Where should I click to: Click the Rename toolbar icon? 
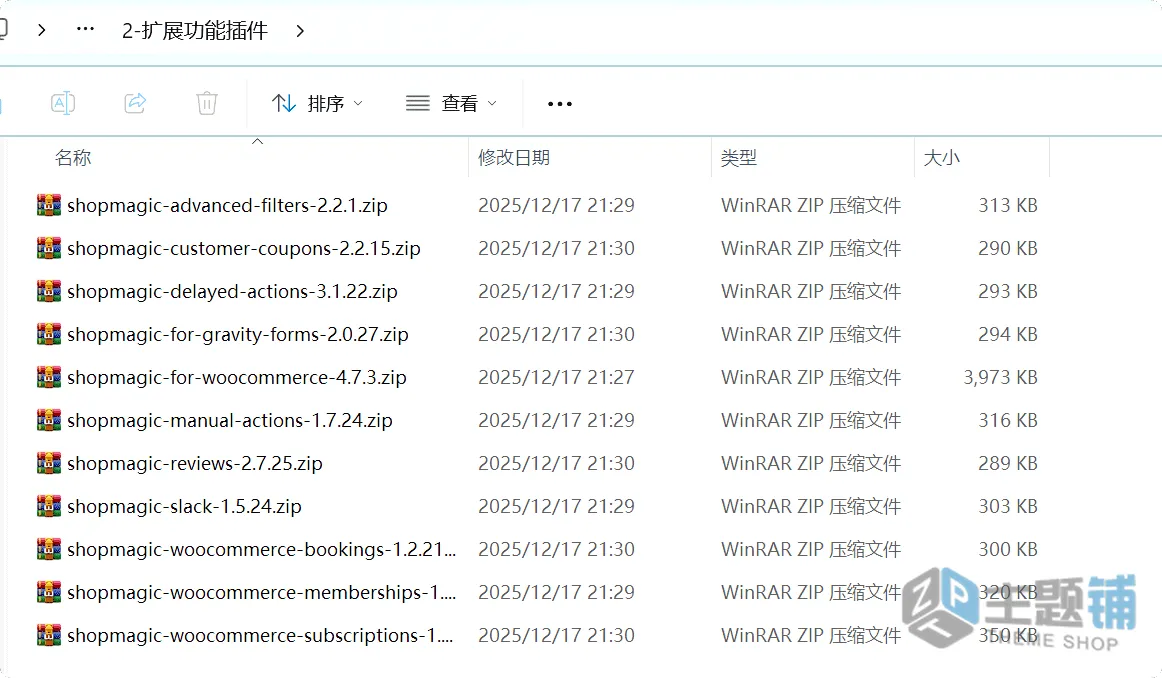(x=63, y=103)
